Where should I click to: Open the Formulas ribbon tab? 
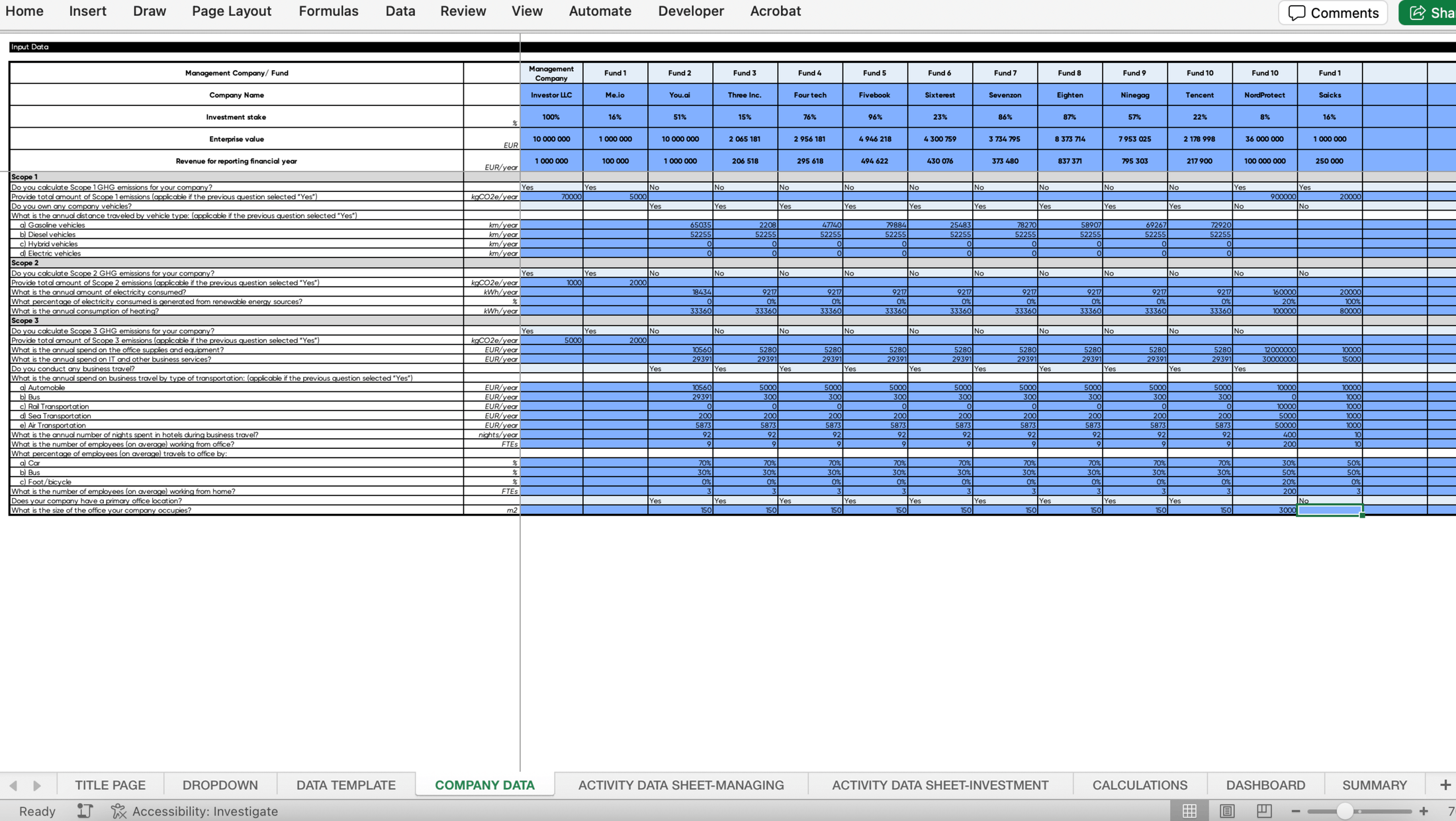(x=328, y=11)
